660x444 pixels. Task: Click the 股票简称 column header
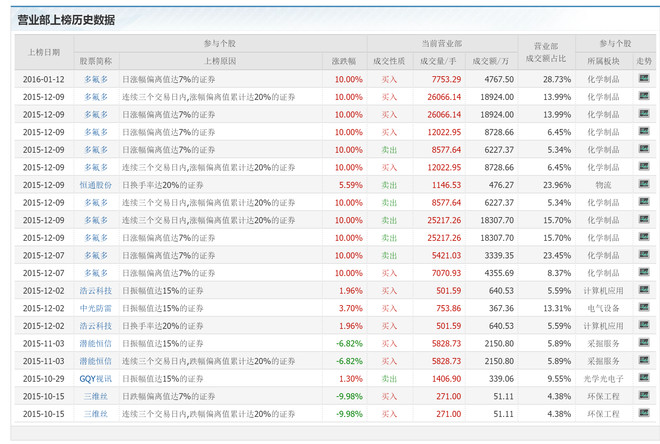[96, 61]
